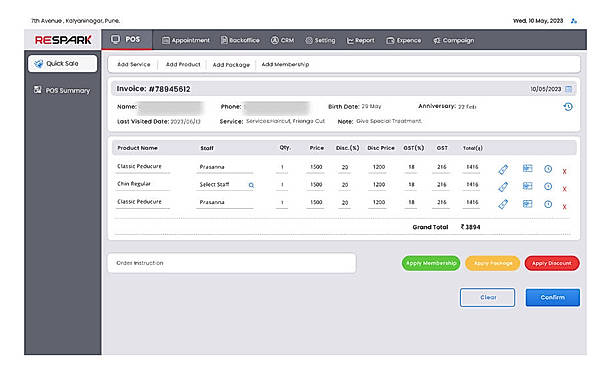This screenshot has height=368, width=611.
Task: Click Add Service
Action: coord(134,64)
